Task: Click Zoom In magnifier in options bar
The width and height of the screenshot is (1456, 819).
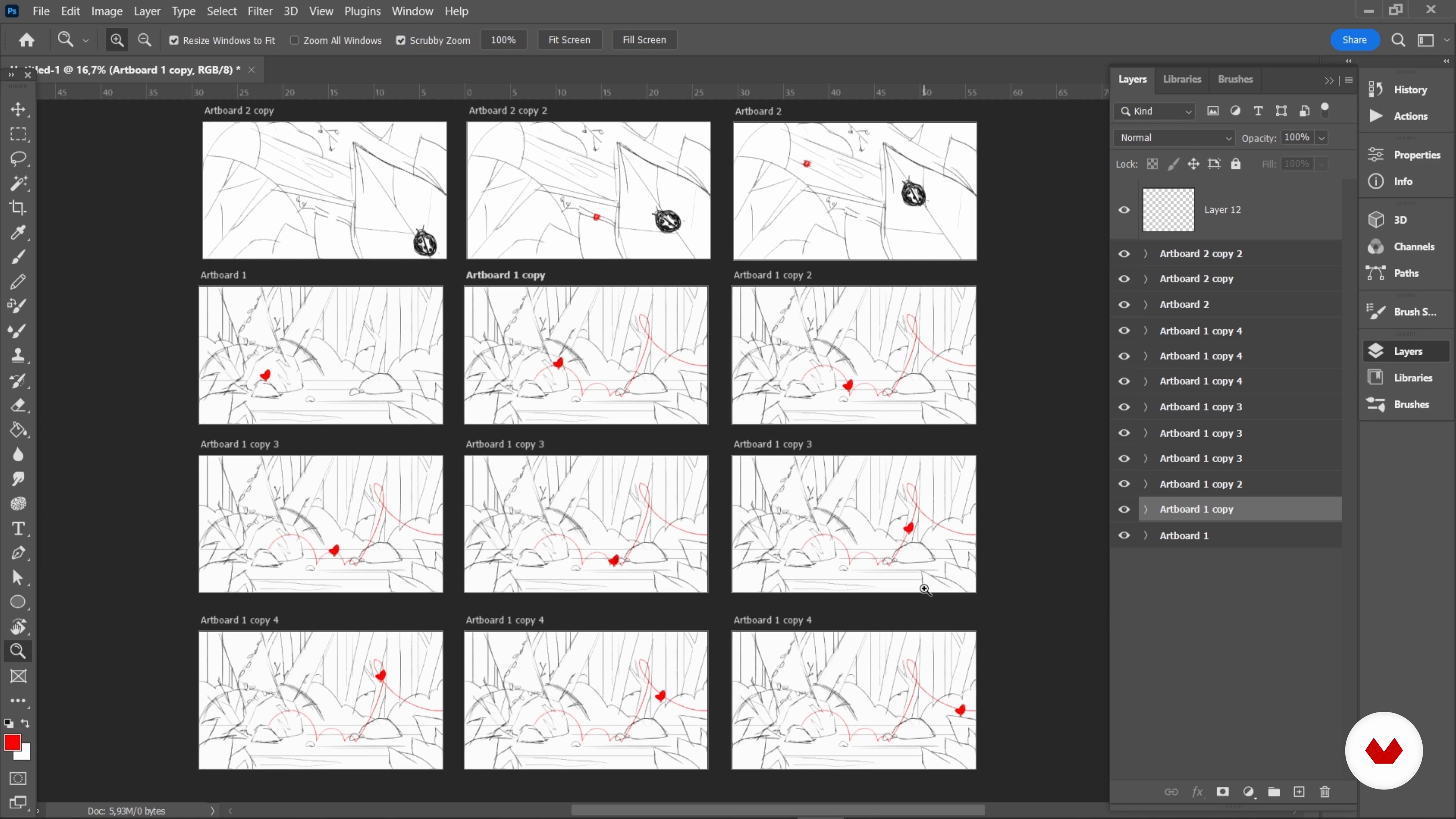Action: click(x=117, y=40)
